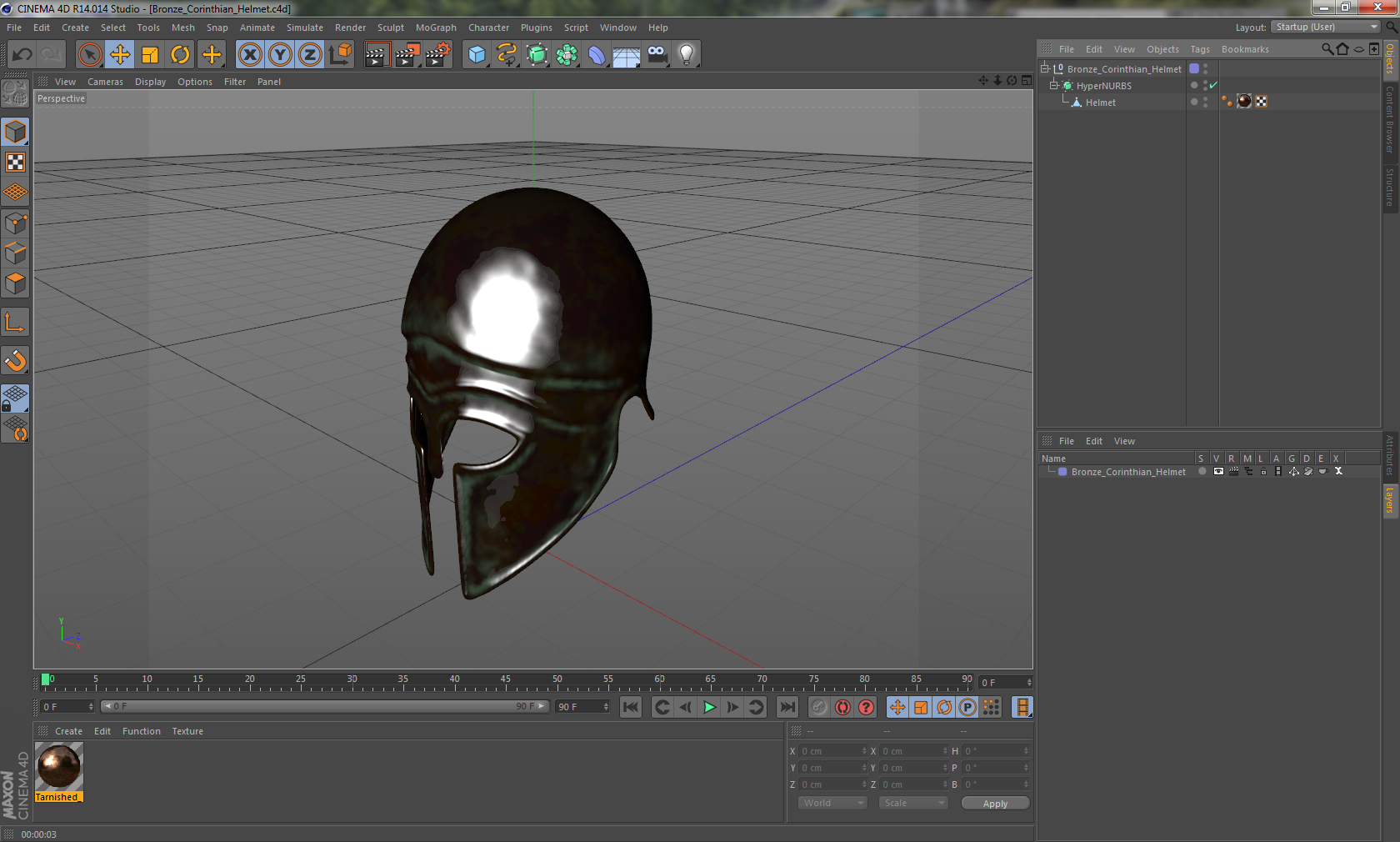Image resolution: width=1400 pixels, height=842 pixels.
Task: Click Helmet's material texture tag
Action: (1244, 101)
